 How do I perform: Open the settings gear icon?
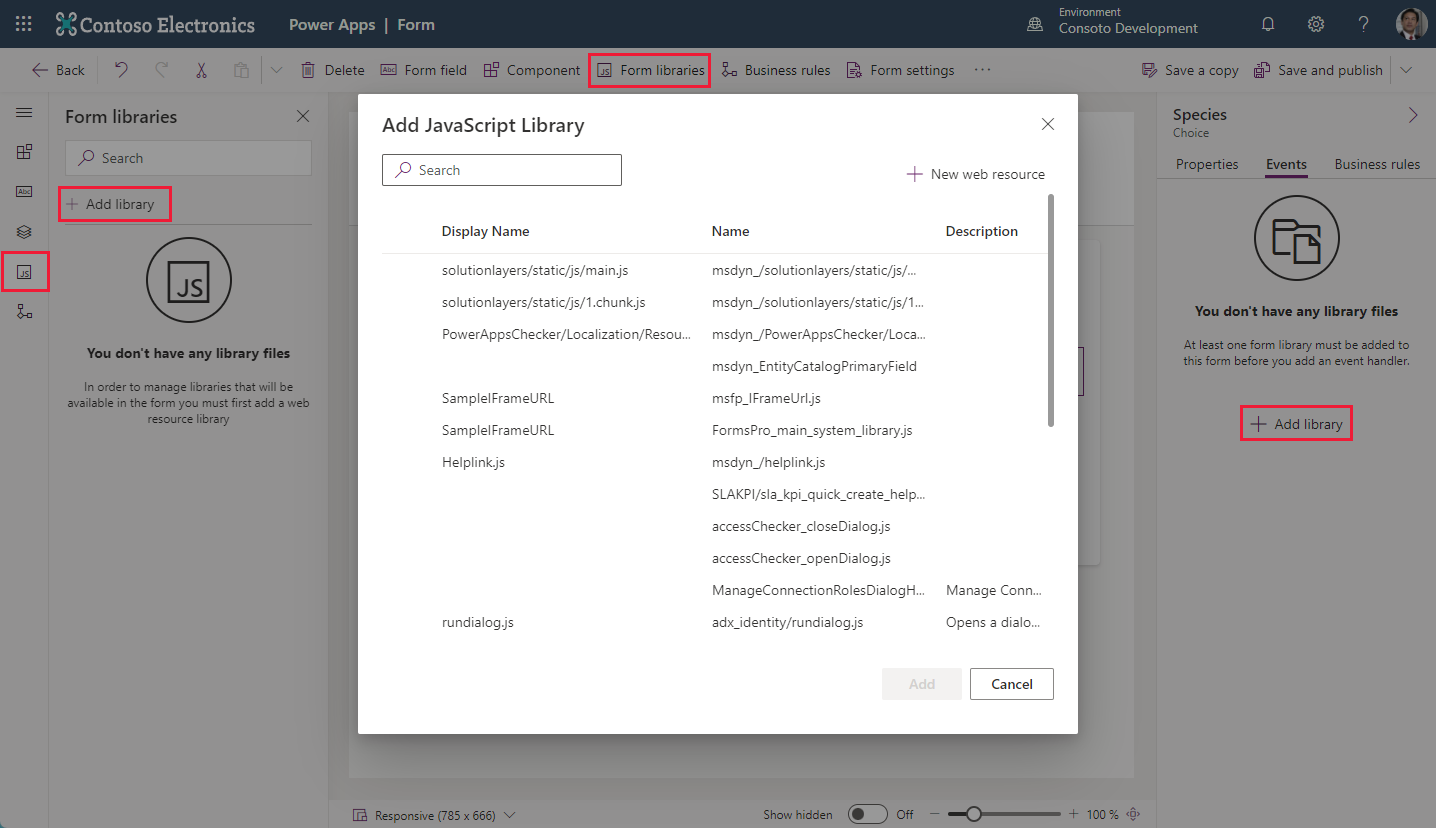click(1316, 24)
